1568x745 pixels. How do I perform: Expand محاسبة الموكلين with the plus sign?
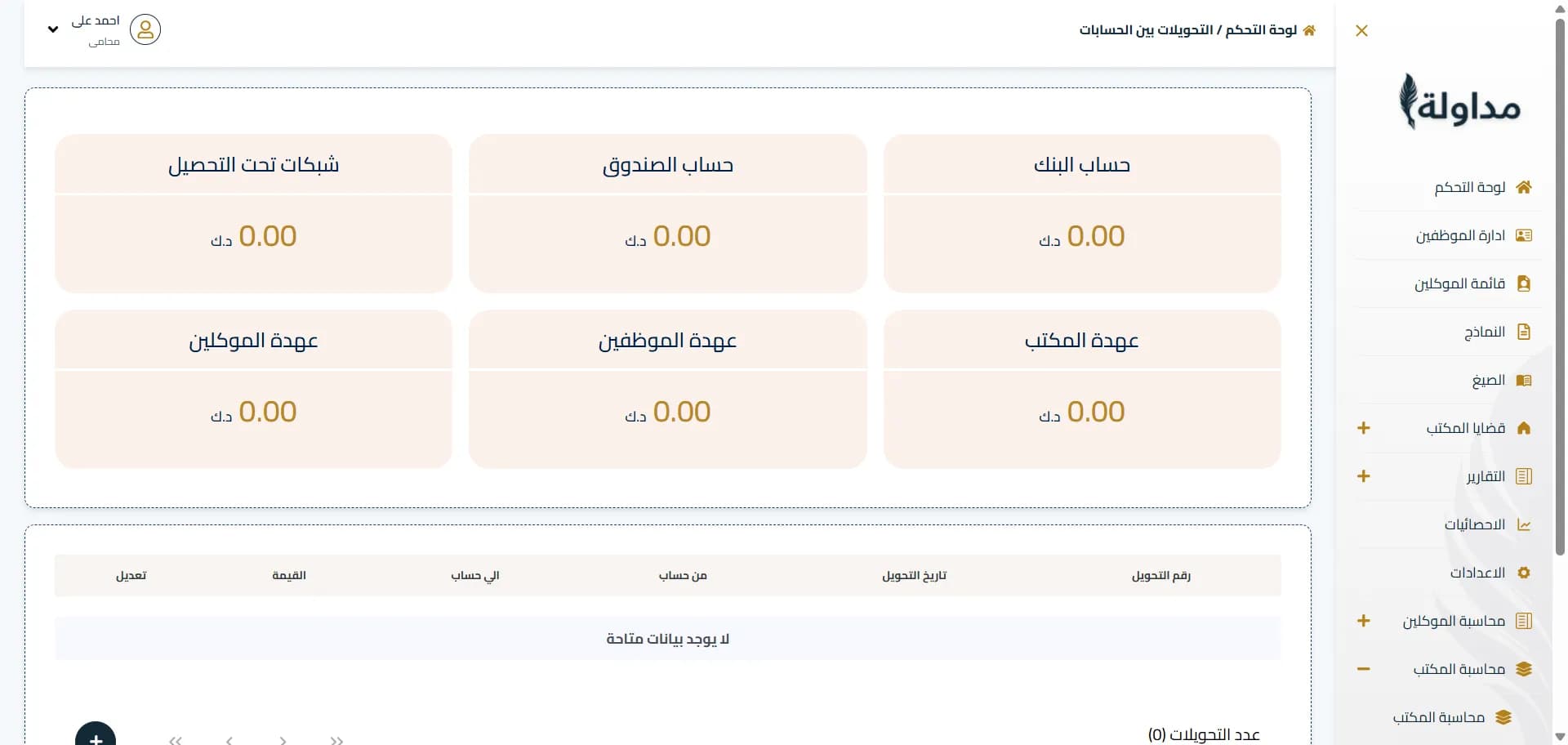[1363, 621]
